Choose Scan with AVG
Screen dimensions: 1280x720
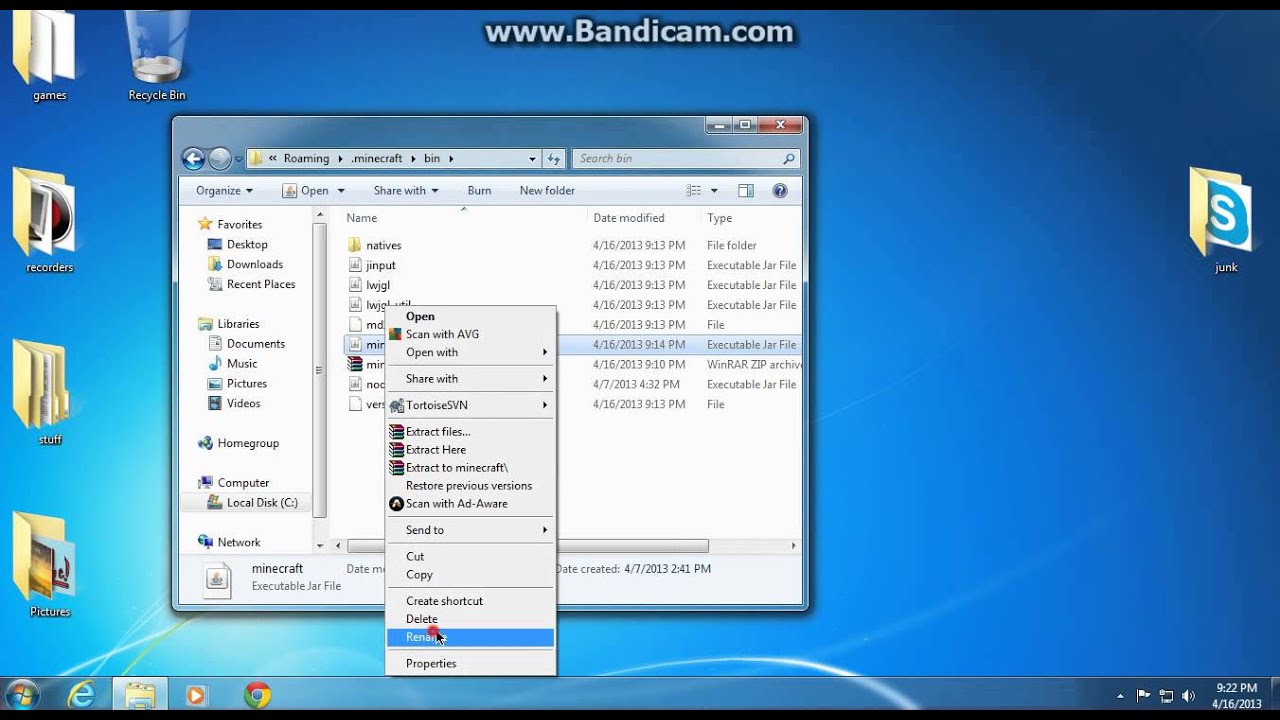pos(470,334)
